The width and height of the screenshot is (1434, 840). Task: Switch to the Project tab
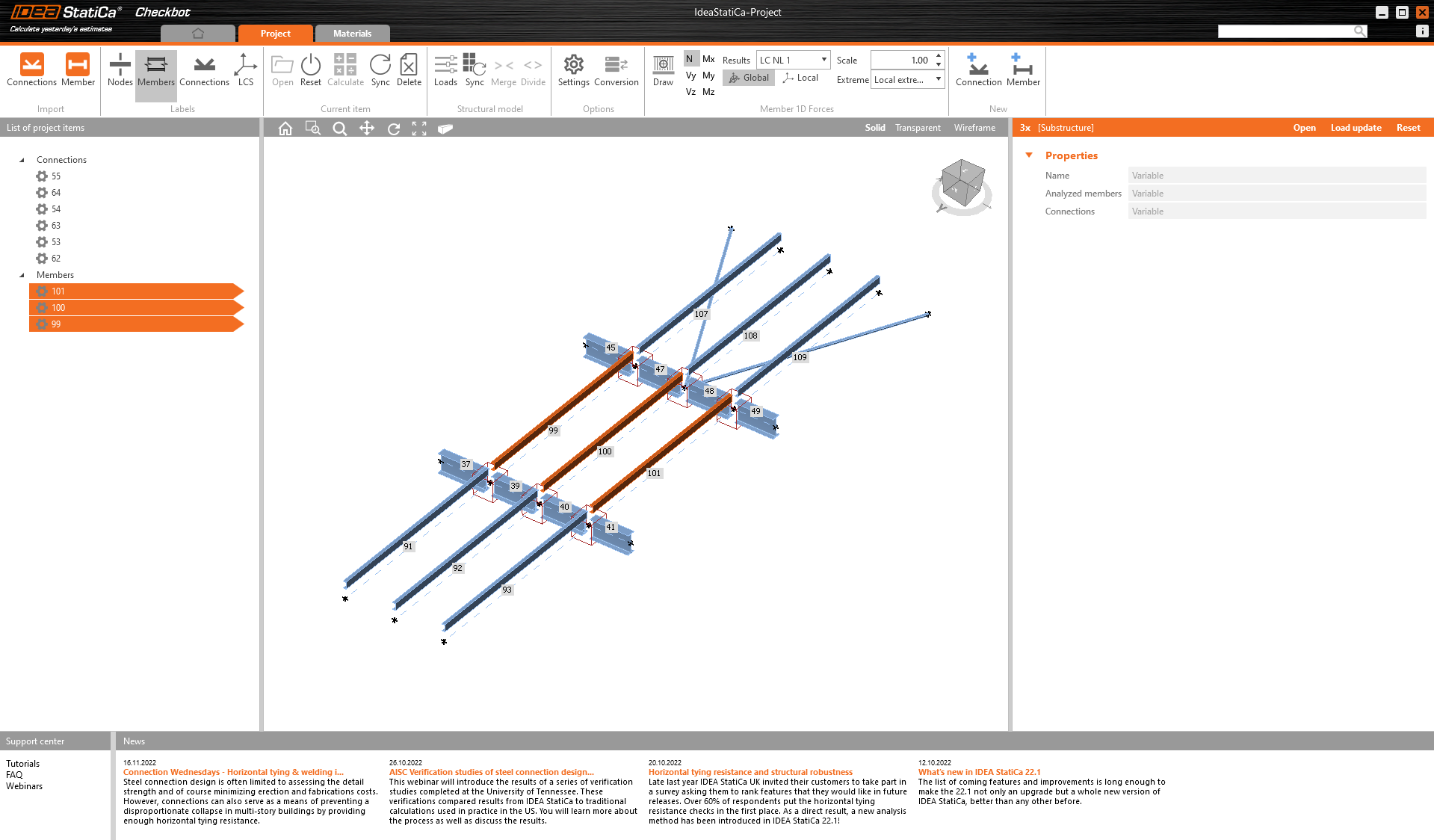coord(275,34)
